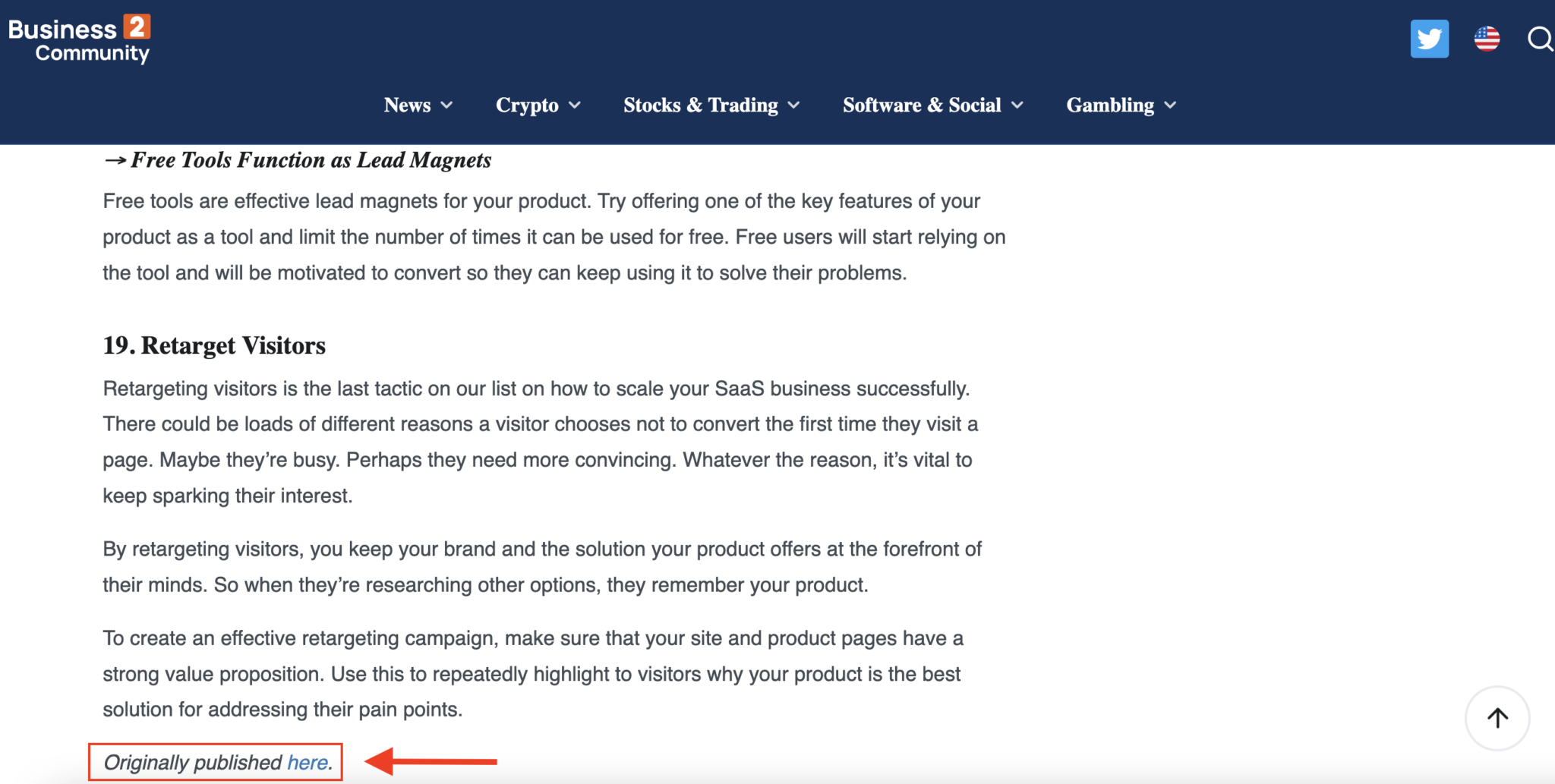
Task: Open the News menu item
Action: 407,105
